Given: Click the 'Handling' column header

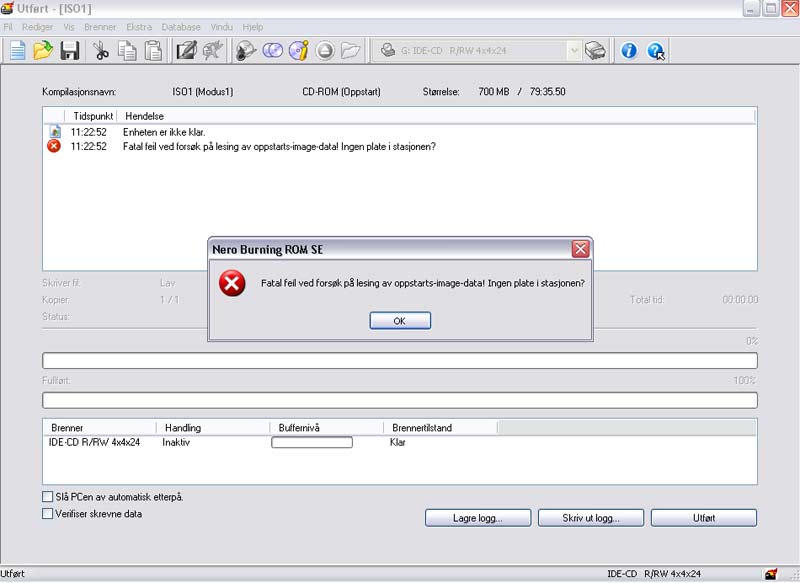Looking at the screenshot, I should (x=213, y=427).
